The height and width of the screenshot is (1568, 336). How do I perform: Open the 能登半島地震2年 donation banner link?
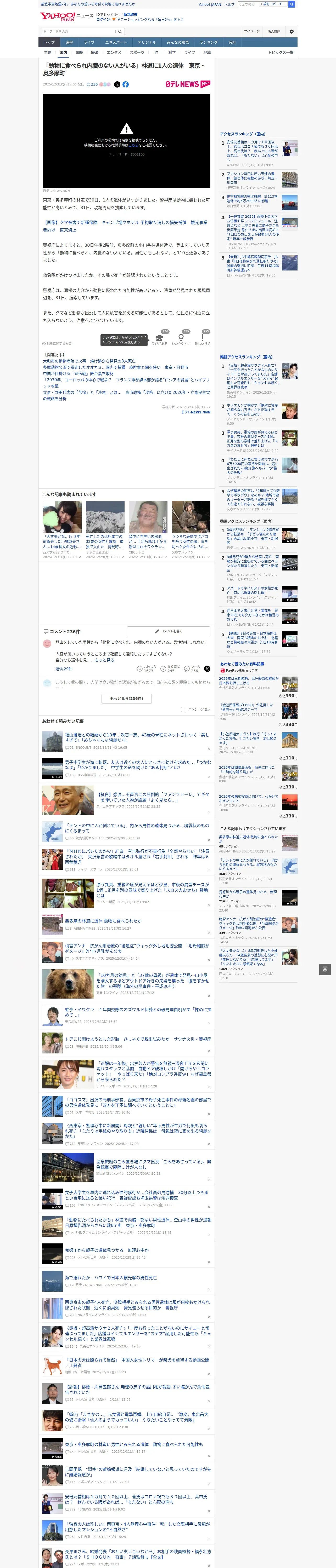click(88, 4)
